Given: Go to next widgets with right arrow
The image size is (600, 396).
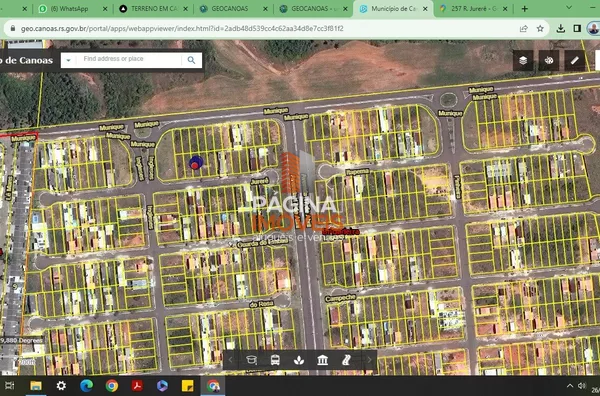Looking at the screenshot, I should click(369, 360).
